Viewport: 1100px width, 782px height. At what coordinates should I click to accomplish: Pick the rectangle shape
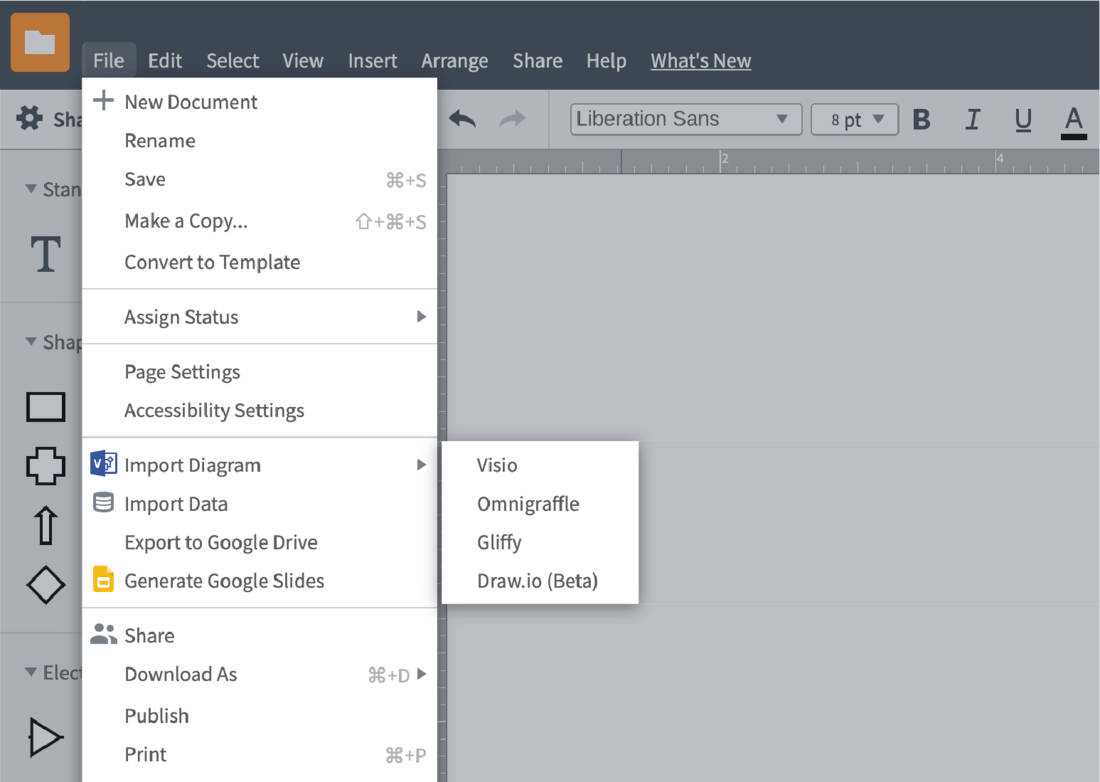(x=45, y=407)
